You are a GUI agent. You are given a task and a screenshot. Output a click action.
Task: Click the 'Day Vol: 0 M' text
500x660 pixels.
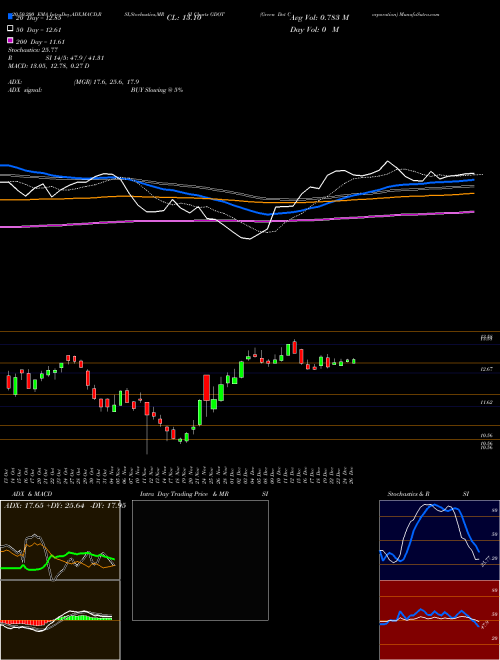pyautogui.click(x=314, y=30)
